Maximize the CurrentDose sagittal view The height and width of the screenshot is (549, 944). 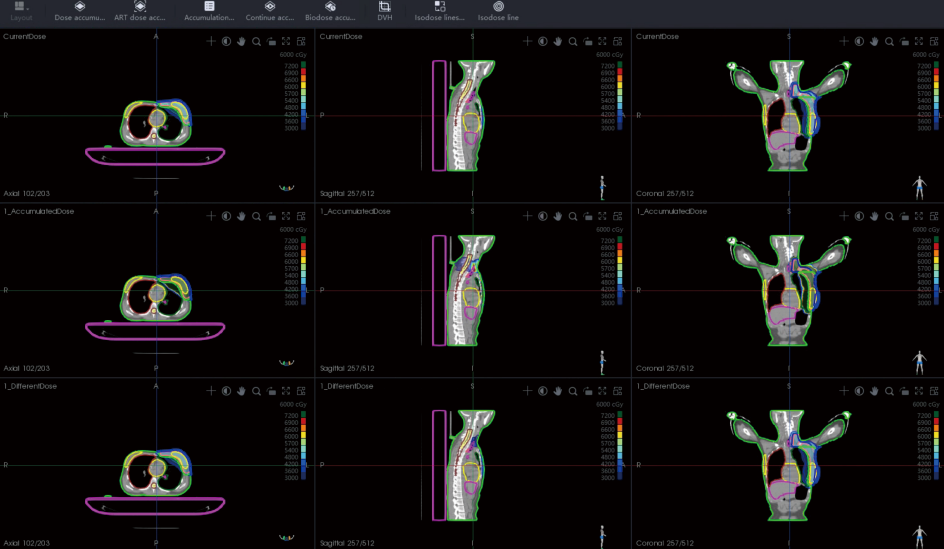click(x=602, y=41)
